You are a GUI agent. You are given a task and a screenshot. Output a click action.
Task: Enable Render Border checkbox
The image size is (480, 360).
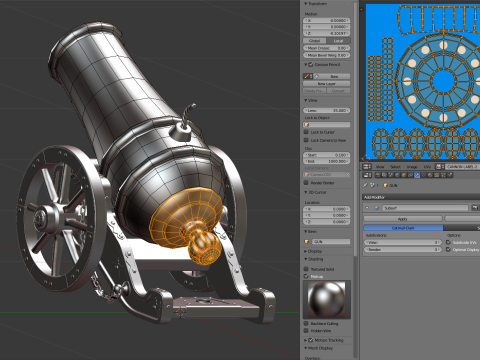pos(306,183)
